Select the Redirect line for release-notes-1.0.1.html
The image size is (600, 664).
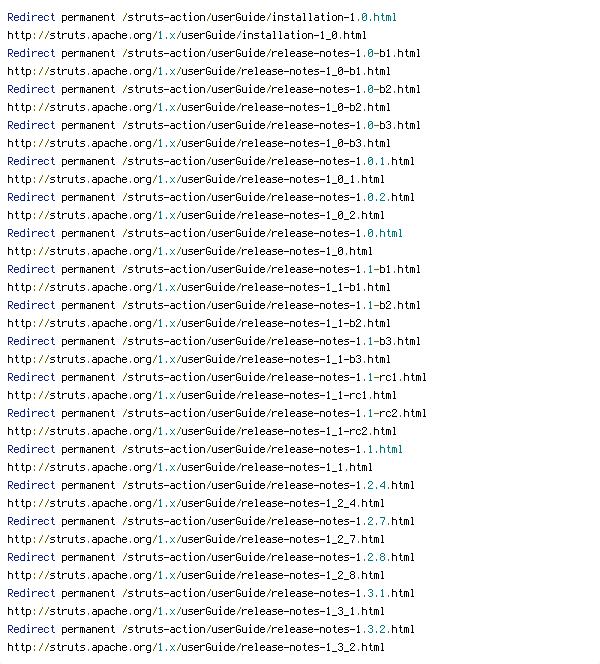pyautogui.click(x=211, y=161)
